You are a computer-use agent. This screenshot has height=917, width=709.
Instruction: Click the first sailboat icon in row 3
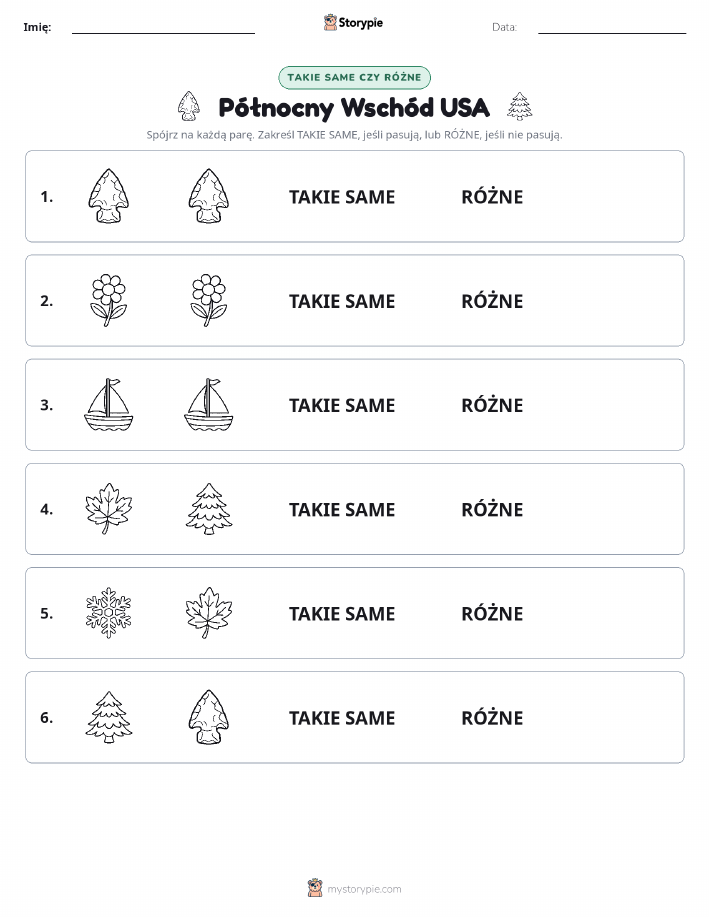coord(109,404)
